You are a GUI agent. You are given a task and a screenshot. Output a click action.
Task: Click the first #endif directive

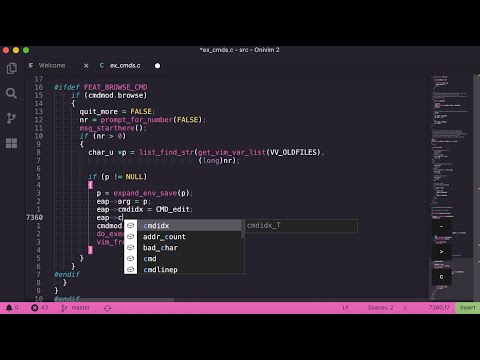67,274
